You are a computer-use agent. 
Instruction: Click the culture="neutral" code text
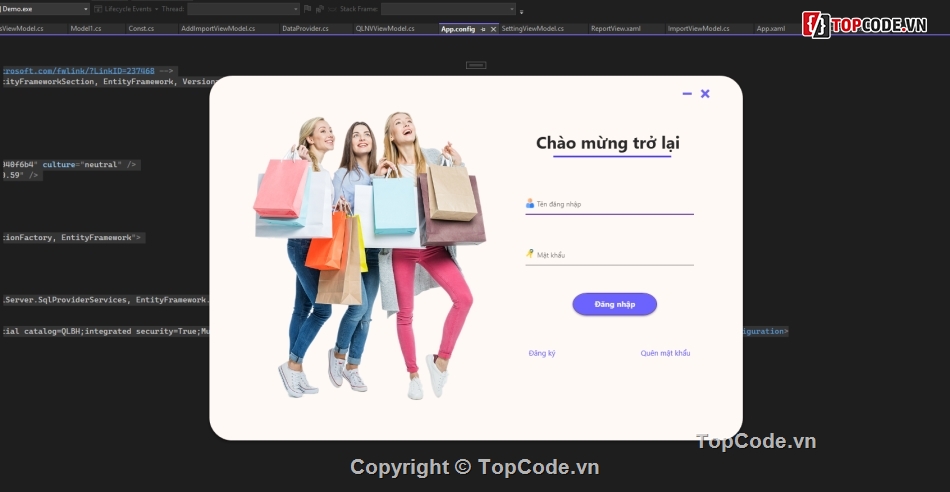click(x=82, y=164)
